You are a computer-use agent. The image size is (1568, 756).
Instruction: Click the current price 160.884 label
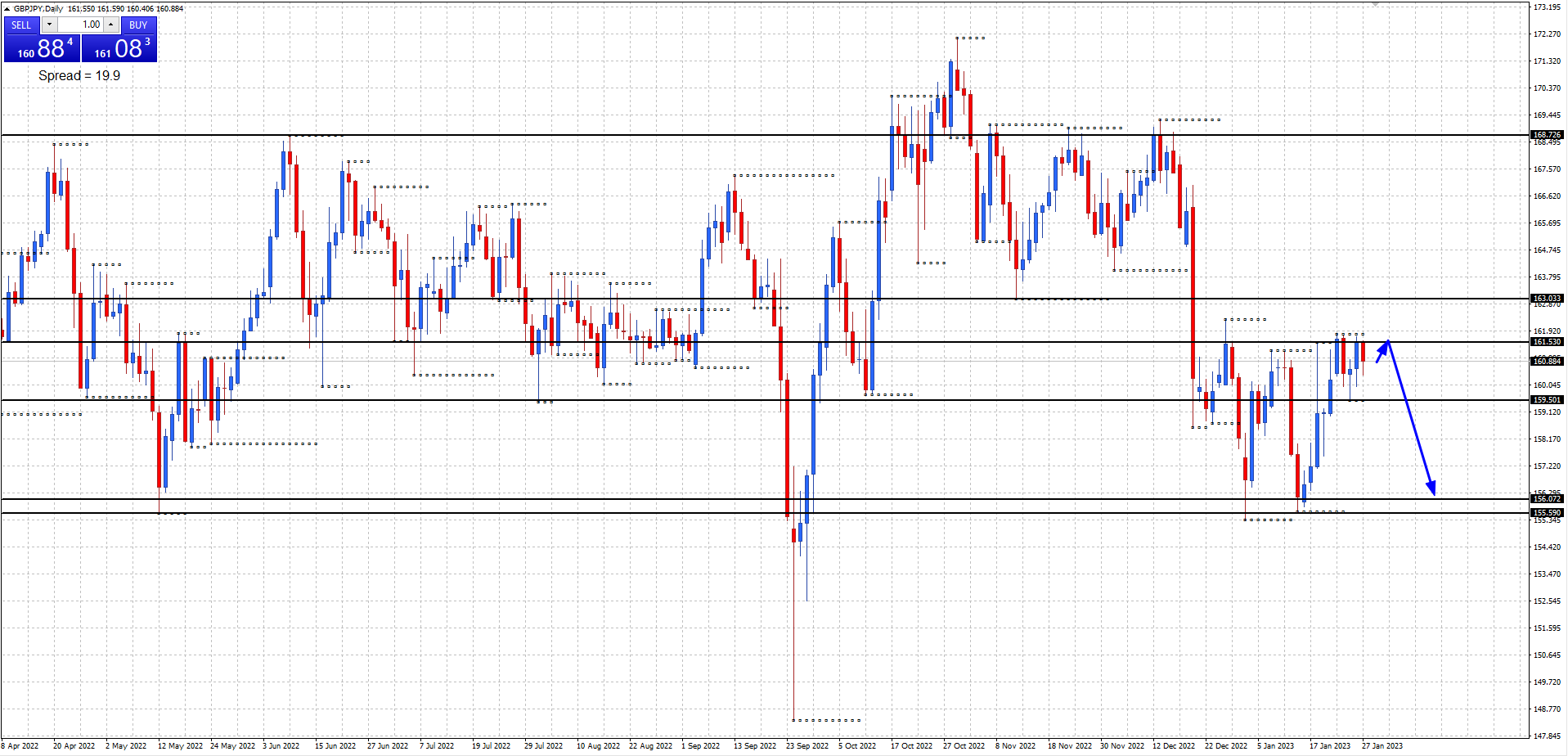(x=1546, y=361)
